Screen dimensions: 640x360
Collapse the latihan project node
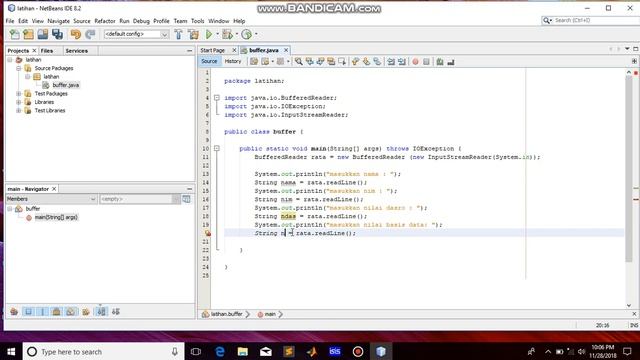[x=10, y=60]
